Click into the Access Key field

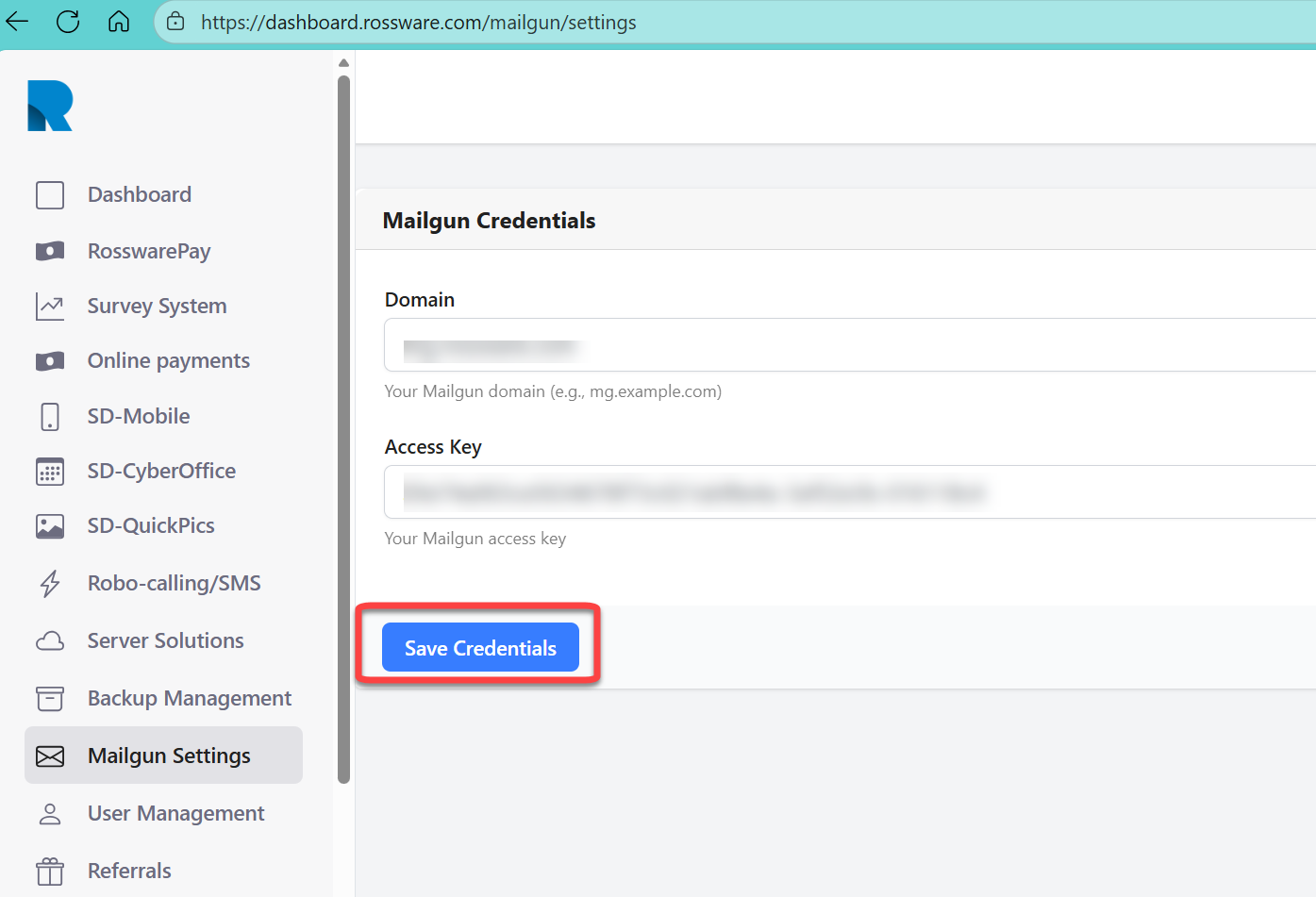[x=849, y=492]
